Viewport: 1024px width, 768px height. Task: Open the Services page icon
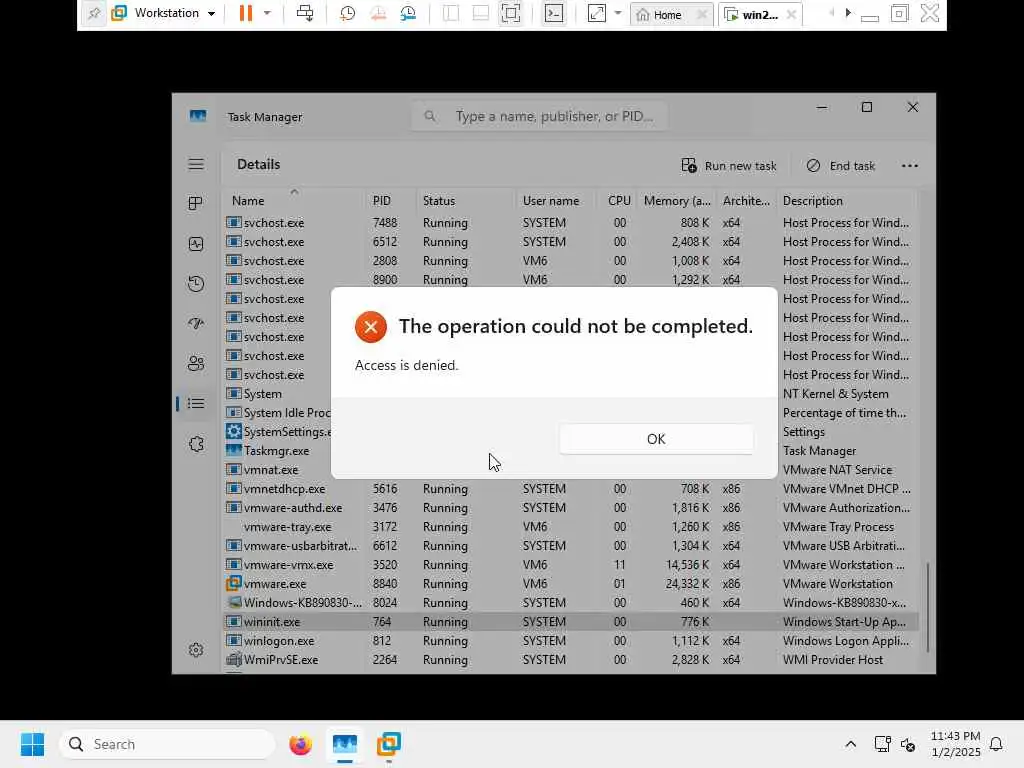tap(196, 444)
